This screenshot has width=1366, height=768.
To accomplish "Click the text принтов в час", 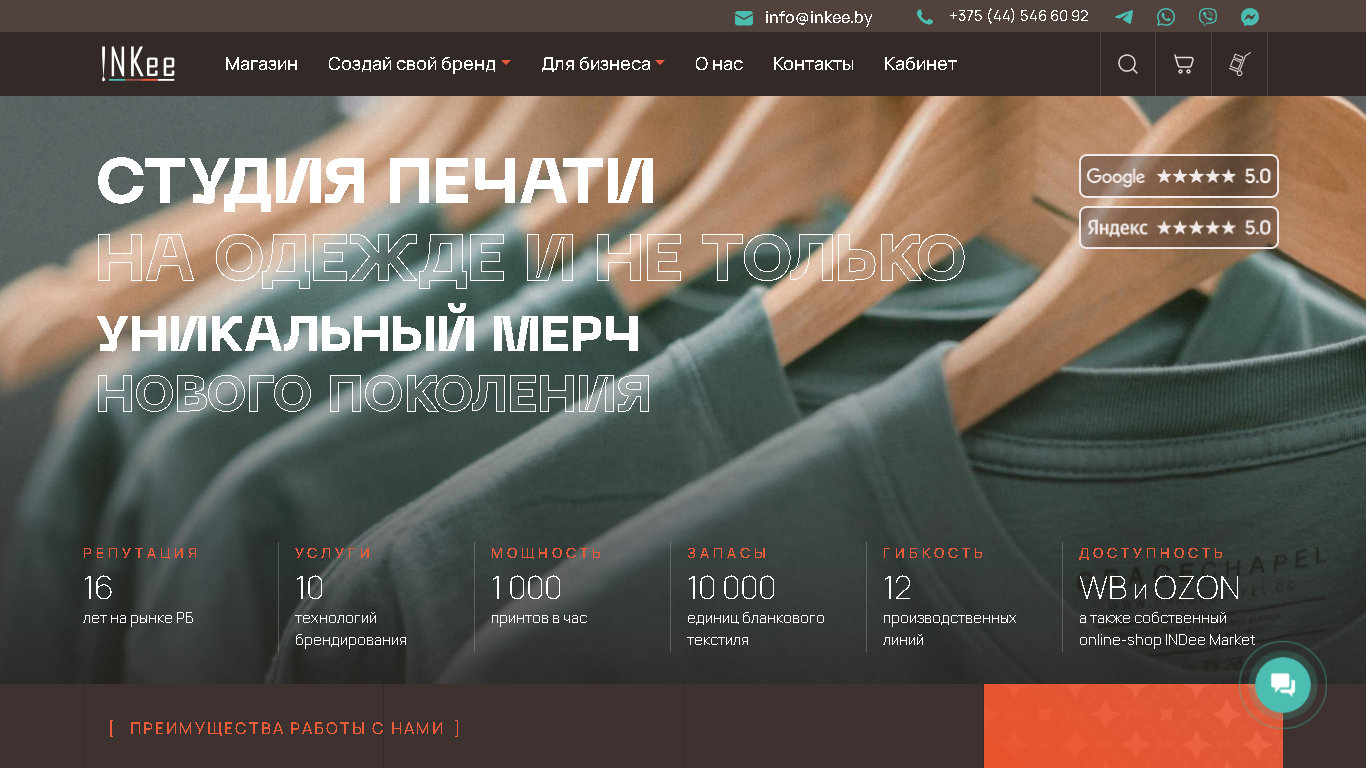I will pos(539,618).
